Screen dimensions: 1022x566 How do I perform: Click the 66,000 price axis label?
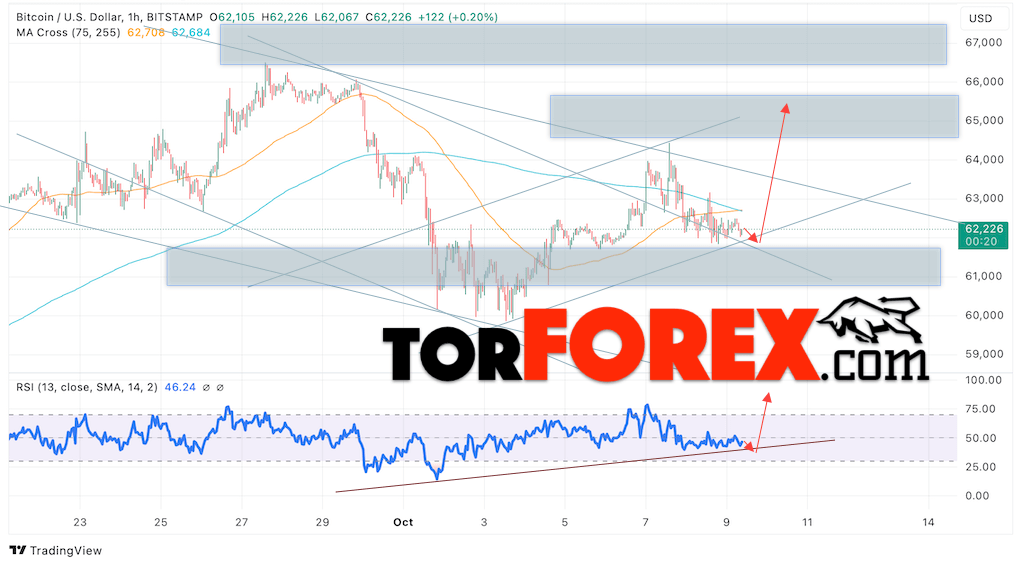point(984,82)
